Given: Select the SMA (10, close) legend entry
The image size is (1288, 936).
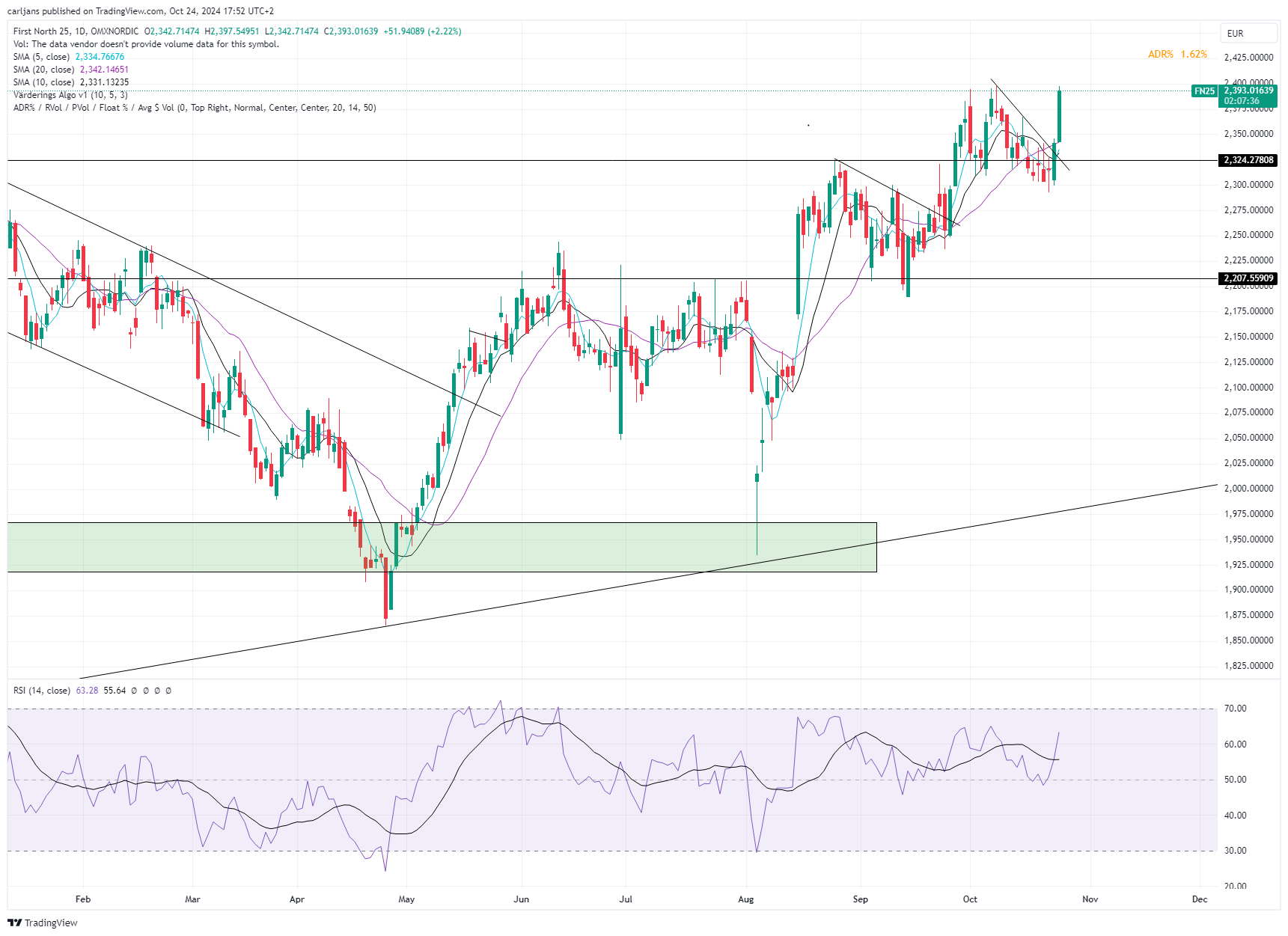Looking at the screenshot, I should 71,82.
